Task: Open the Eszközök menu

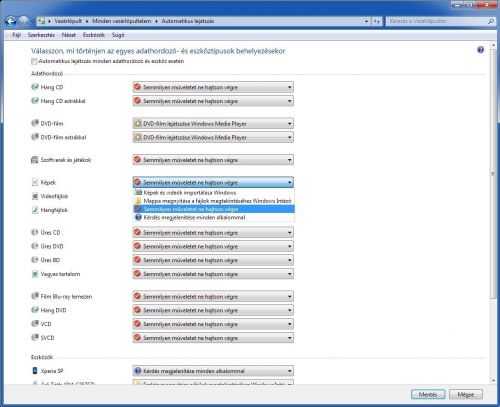Action: coord(94,35)
